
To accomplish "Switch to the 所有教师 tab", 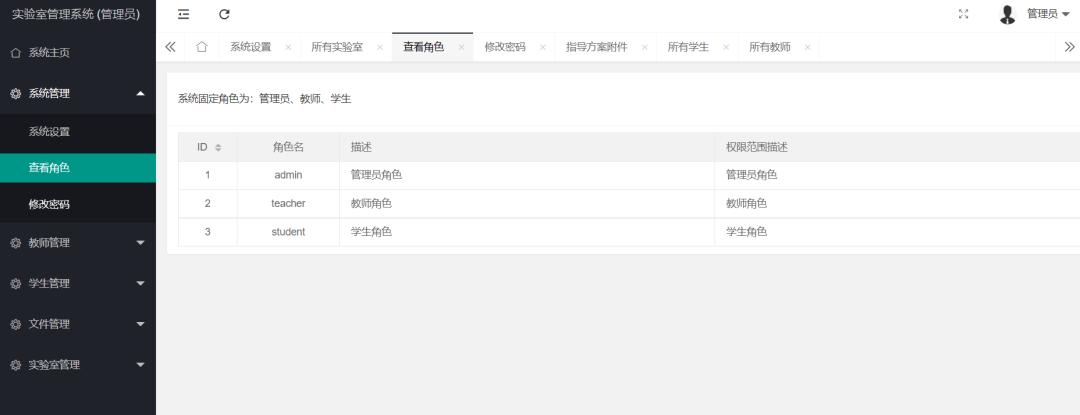I will point(769,47).
